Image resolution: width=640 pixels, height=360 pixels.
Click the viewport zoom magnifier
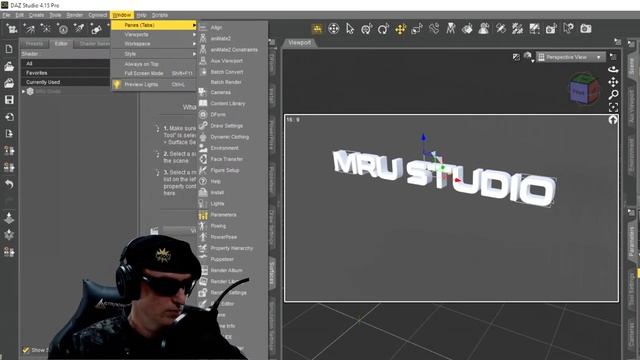[613, 95]
